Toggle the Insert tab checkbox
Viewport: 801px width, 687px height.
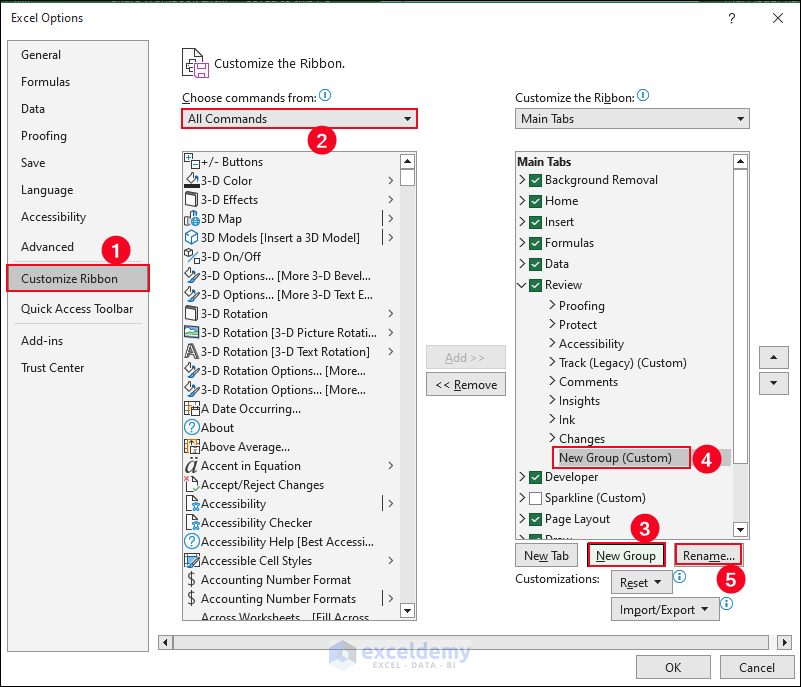coord(535,222)
